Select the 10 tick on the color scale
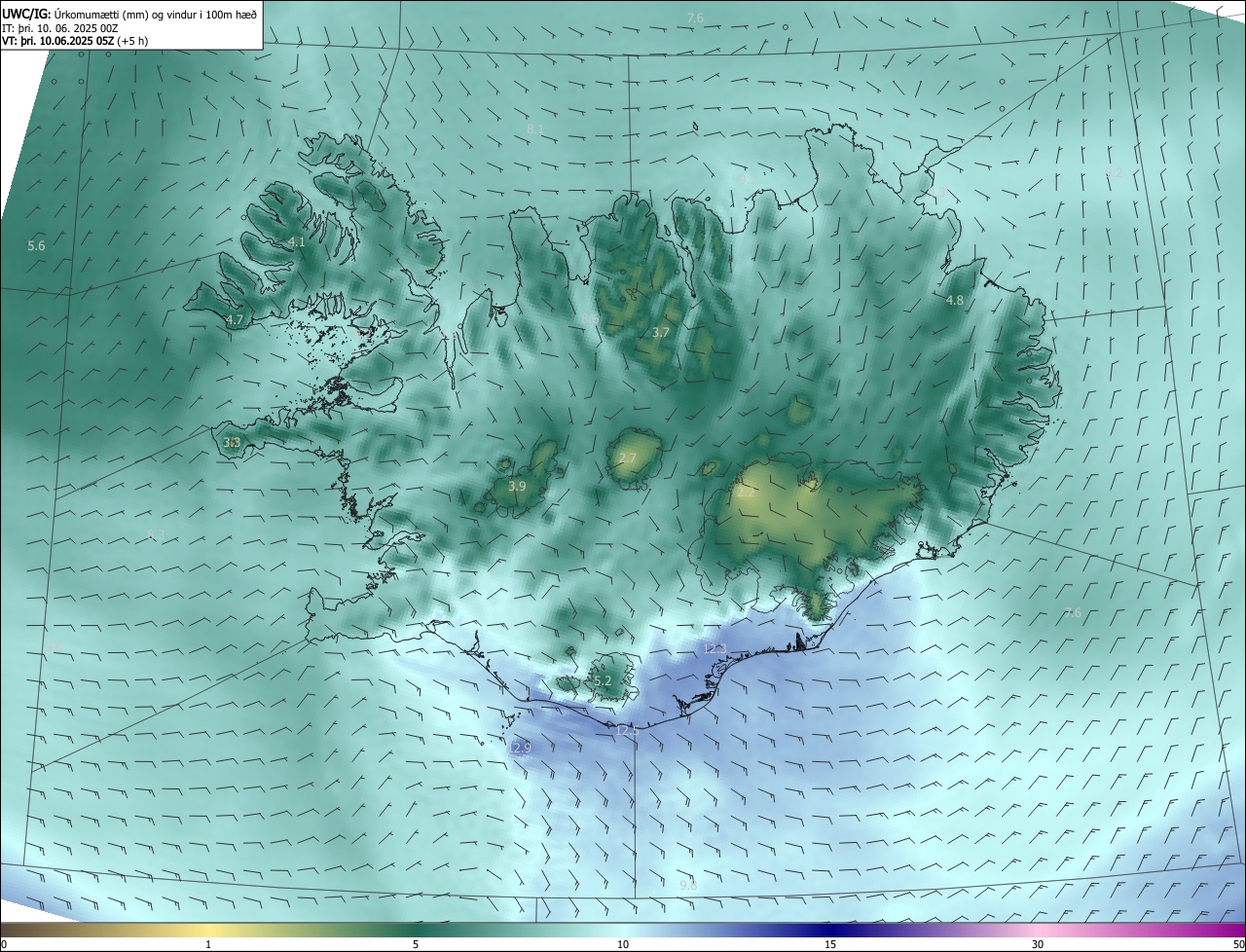Viewport: 1246px width, 952px height. 623,944
